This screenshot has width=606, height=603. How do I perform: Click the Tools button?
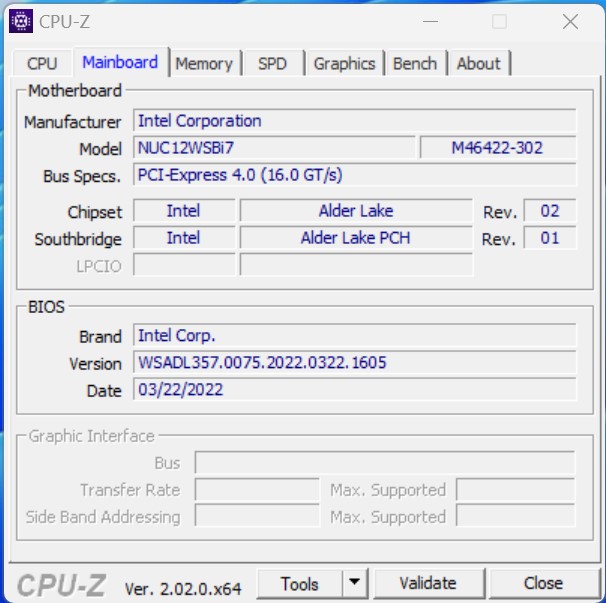300,584
